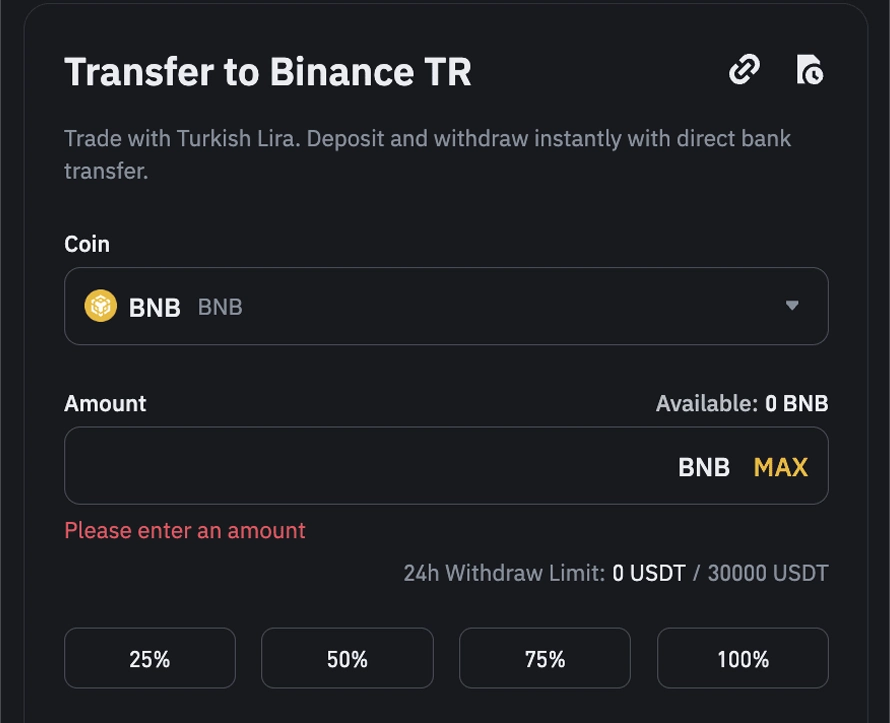Image resolution: width=890 pixels, height=723 pixels.
Task: Click the Available 0 BNB balance text
Action: coord(741,404)
